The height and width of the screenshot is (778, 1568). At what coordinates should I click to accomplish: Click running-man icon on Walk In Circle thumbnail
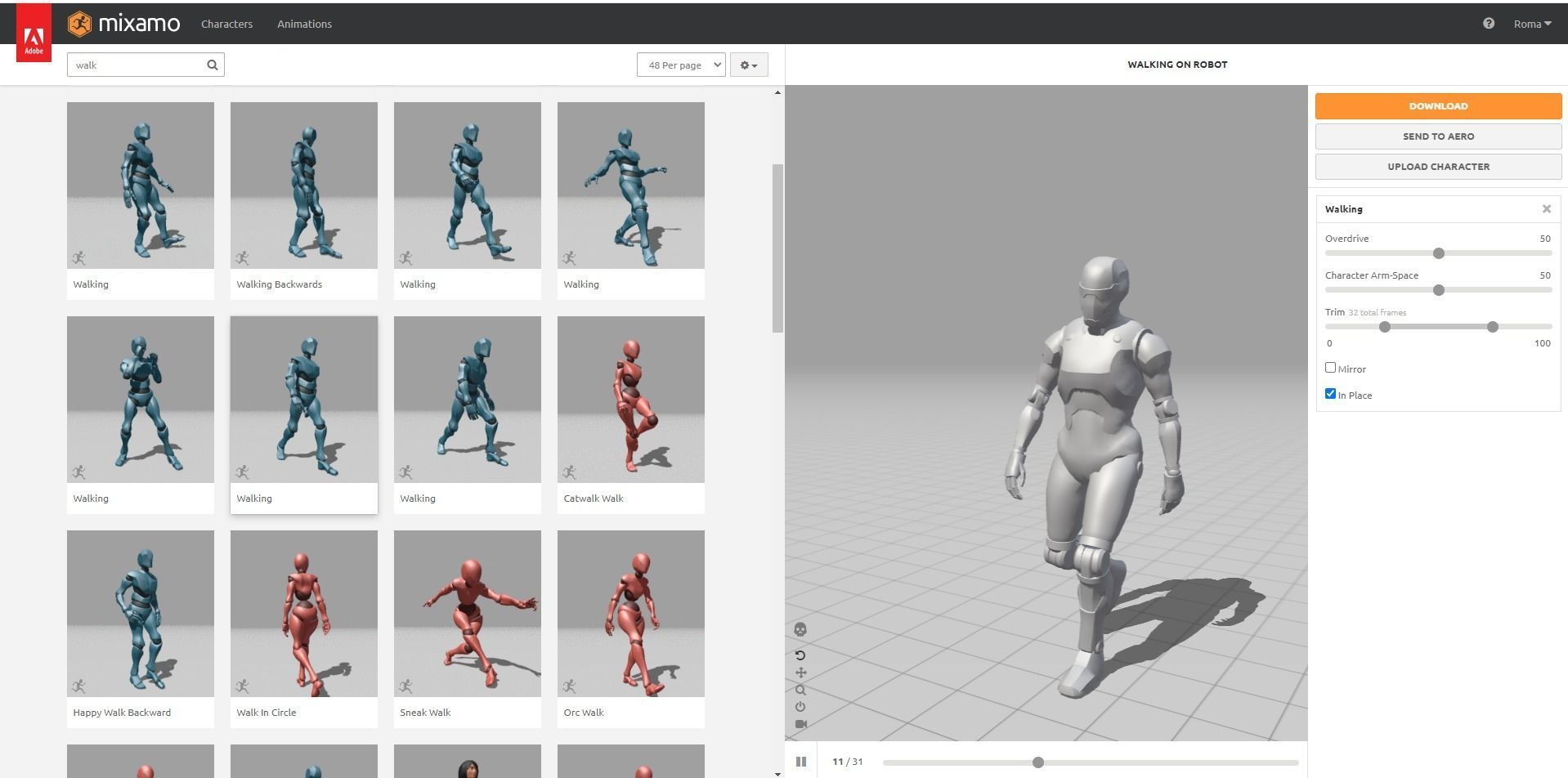[x=242, y=686]
